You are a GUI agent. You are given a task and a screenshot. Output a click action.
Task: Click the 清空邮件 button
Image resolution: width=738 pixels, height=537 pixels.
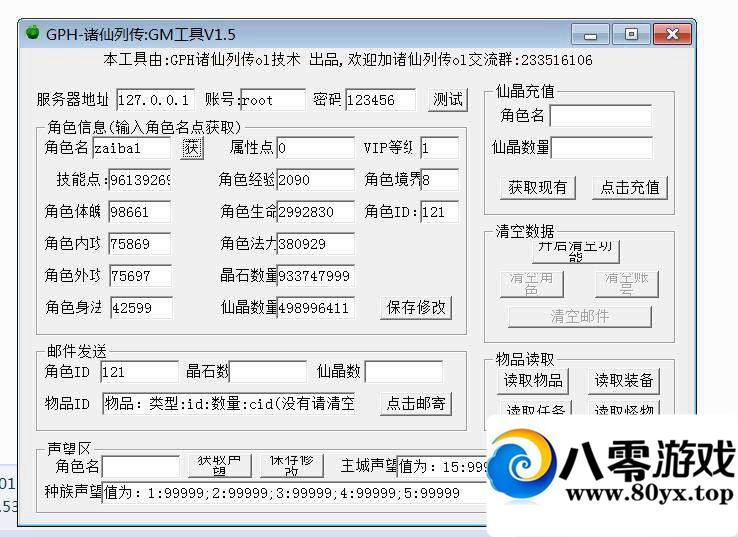580,316
